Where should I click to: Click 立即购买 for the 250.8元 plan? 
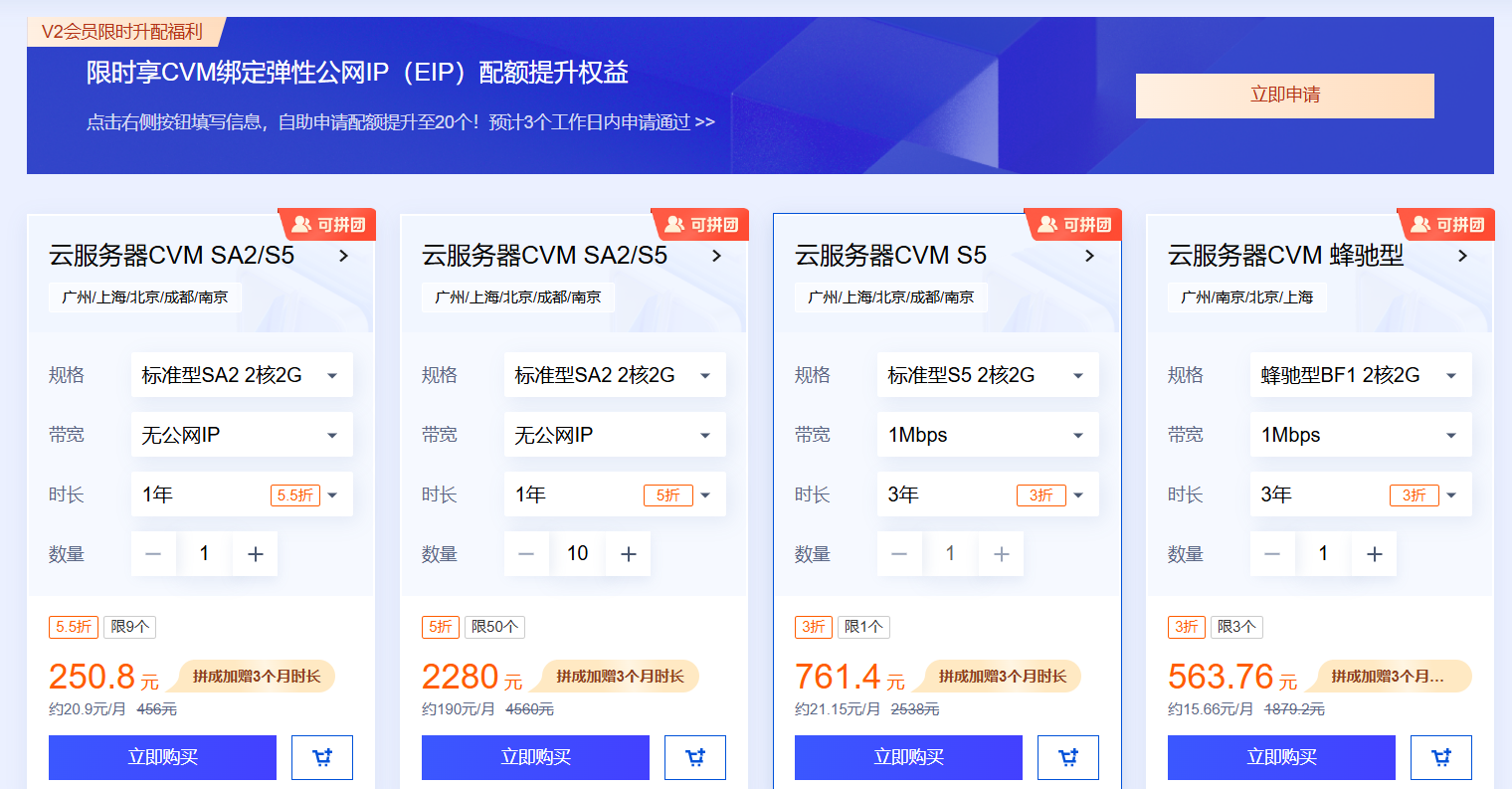[162, 757]
